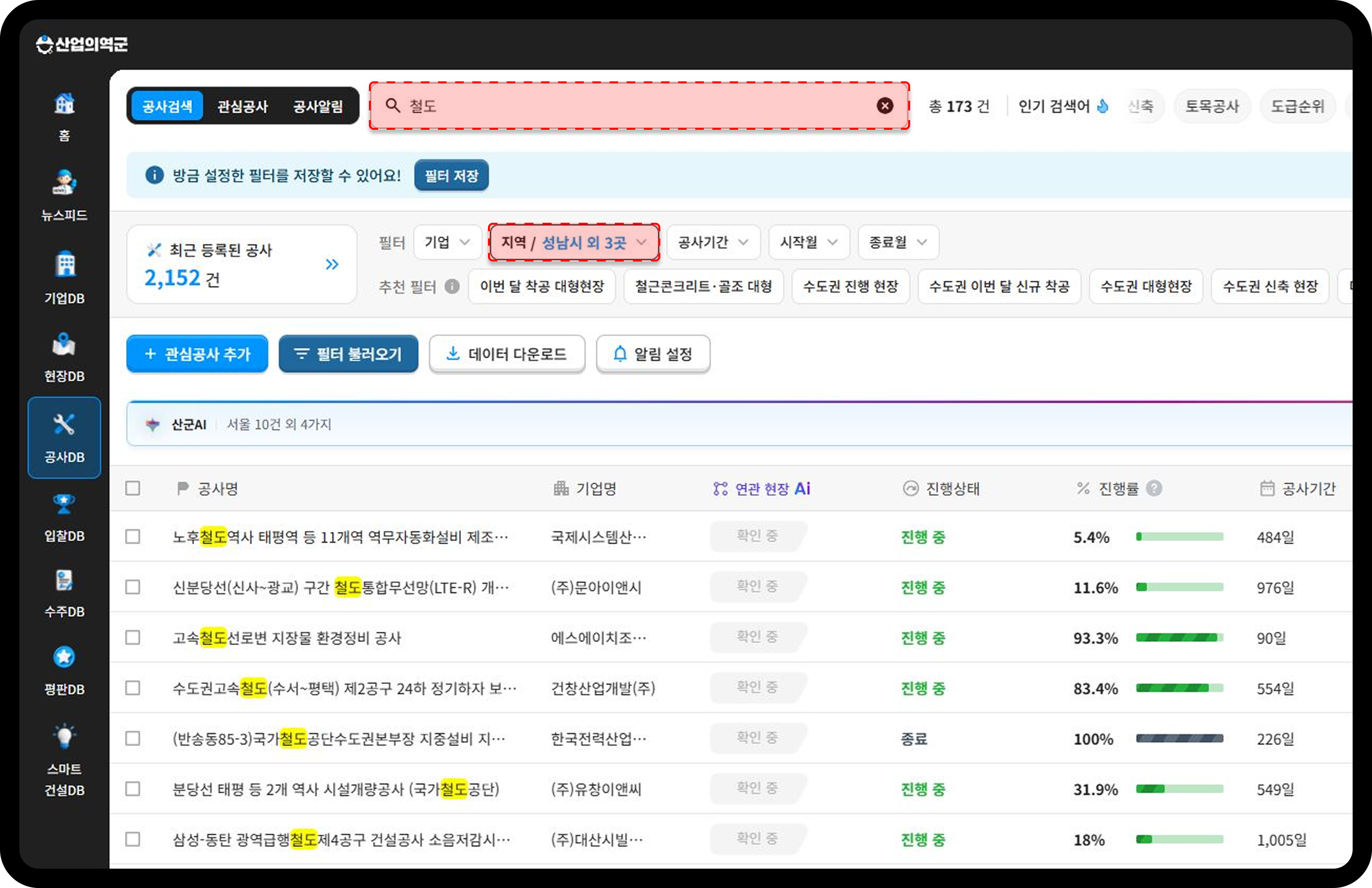Viewport: 1372px width, 888px height.
Task: Check the row for 신분당선(신사~광교)
Action: (133, 587)
